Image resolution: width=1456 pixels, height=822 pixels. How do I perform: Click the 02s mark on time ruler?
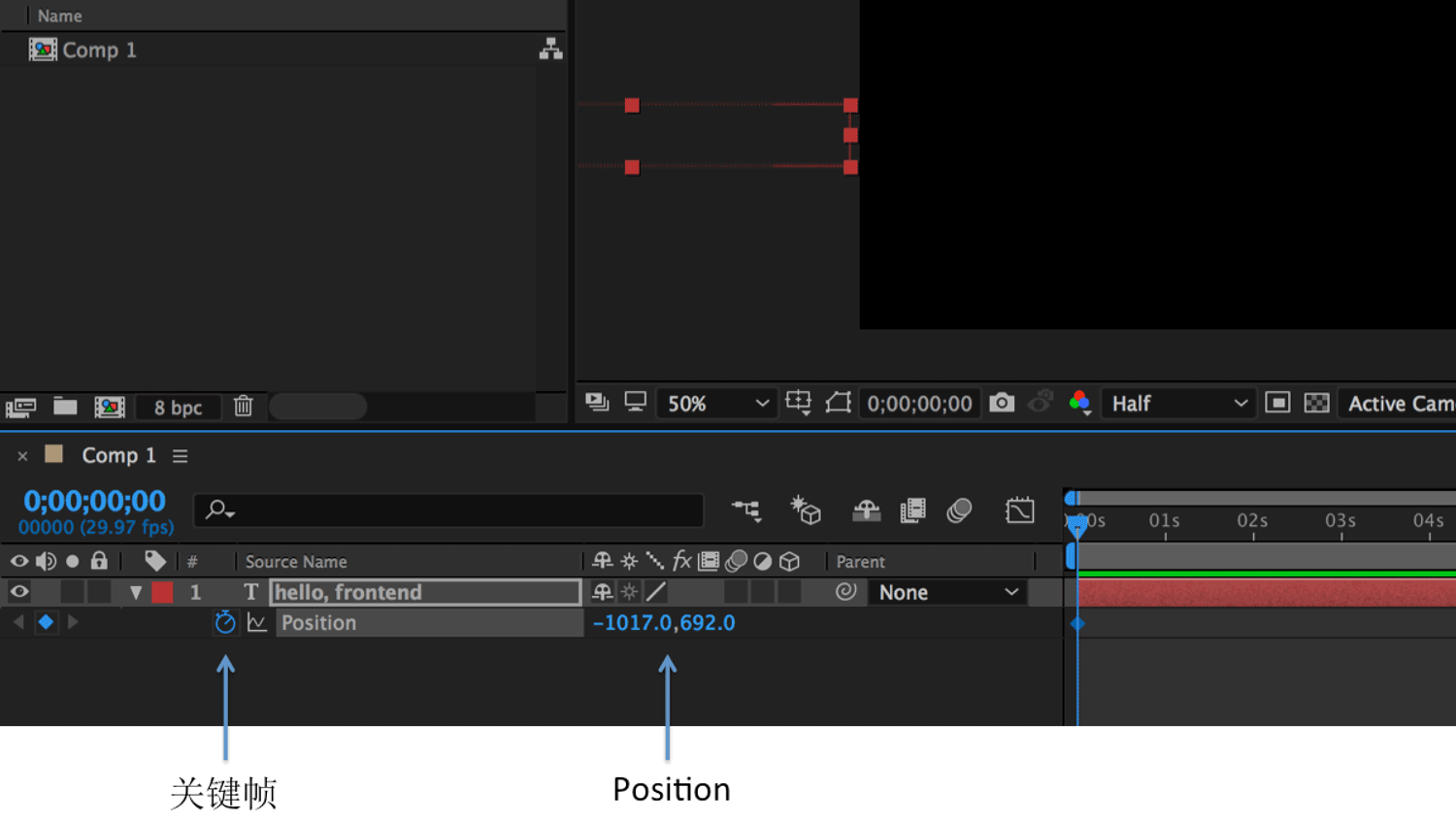(1252, 521)
